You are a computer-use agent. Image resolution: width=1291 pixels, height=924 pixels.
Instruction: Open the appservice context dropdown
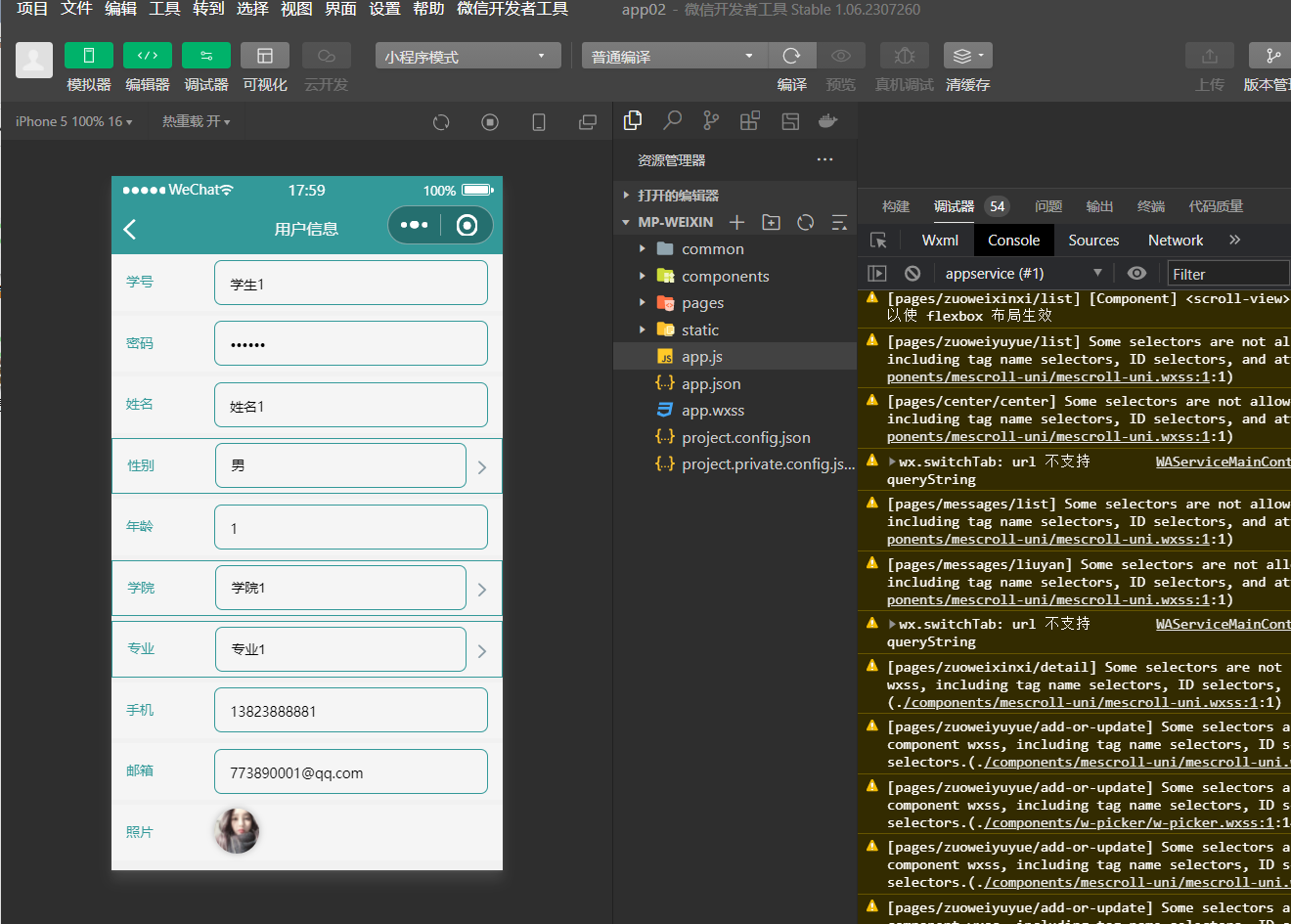tap(1023, 274)
